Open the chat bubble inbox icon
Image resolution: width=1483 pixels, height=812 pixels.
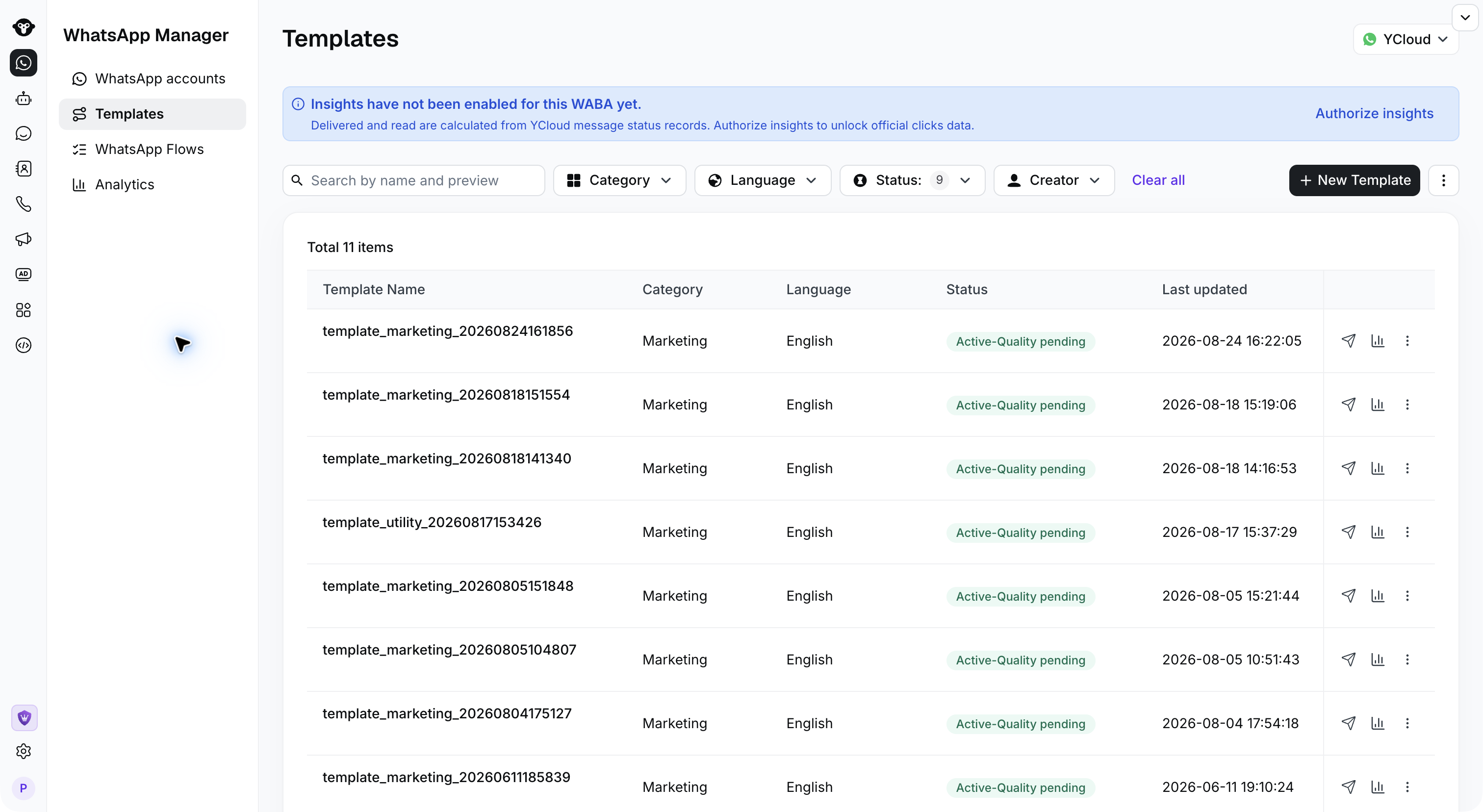click(x=24, y=133)
